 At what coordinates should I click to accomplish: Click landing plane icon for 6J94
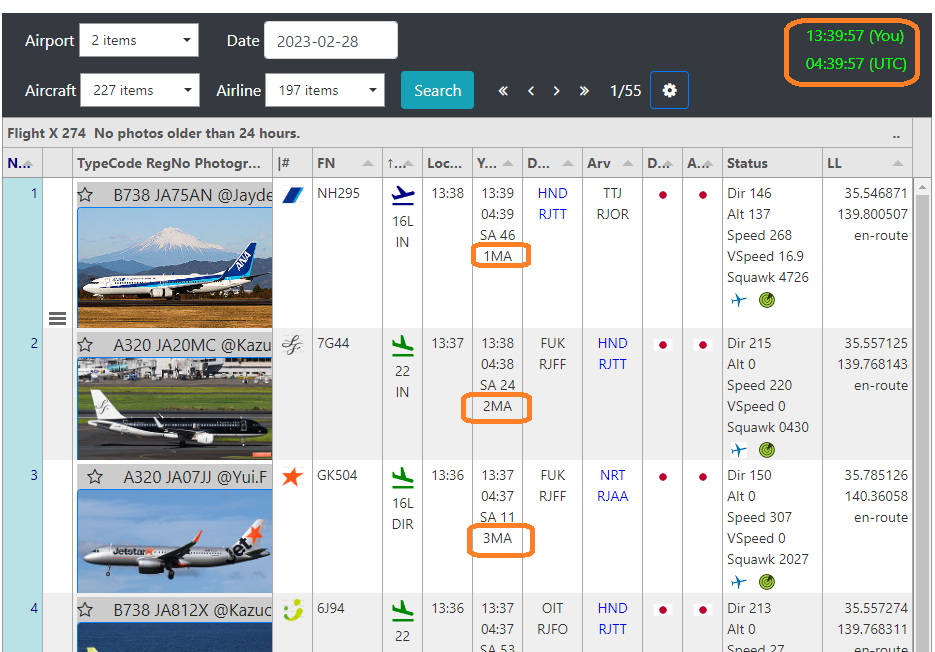pos(403,610)
